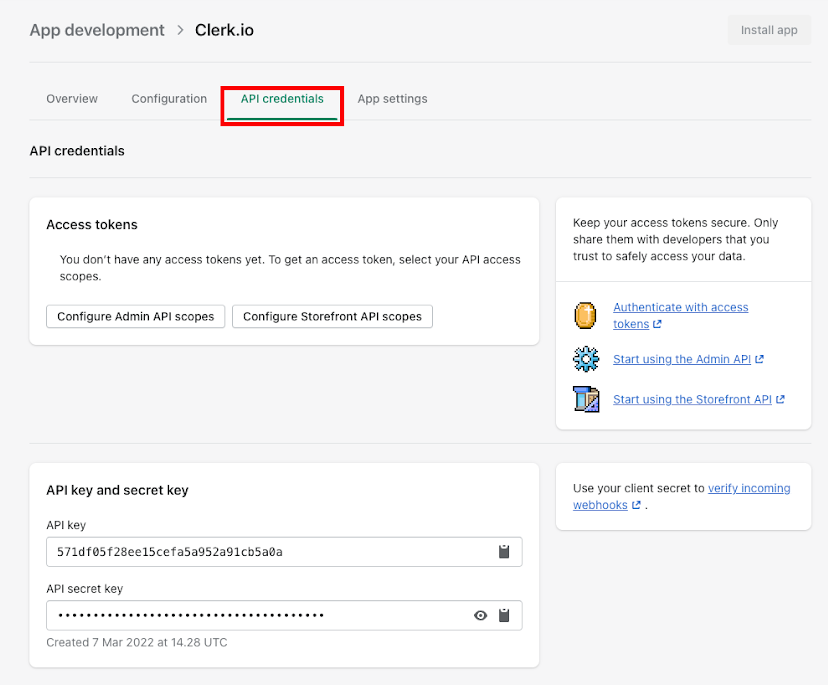This screenshot has width=828, height=685.
Task: Click the Admin API gear icon
Action: pyautogui.click(x=586, y=357)
